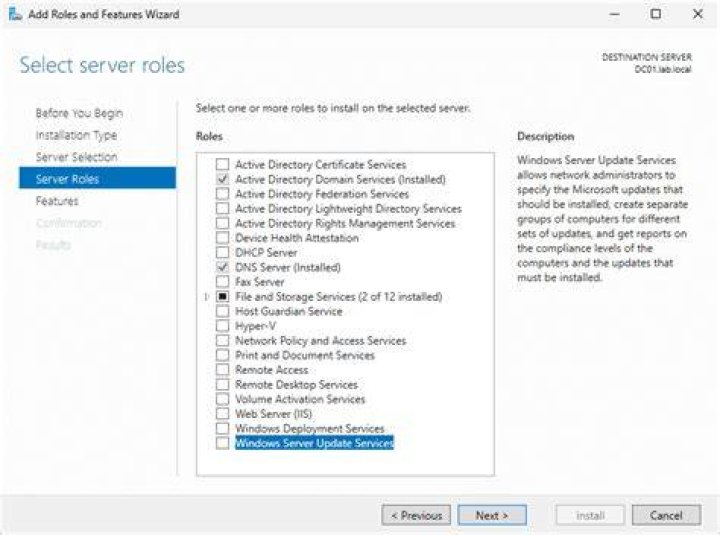Screen dimensions: 720x535
Task: Check Print and Document Services checkbox
Action: (x=222, y=355)
